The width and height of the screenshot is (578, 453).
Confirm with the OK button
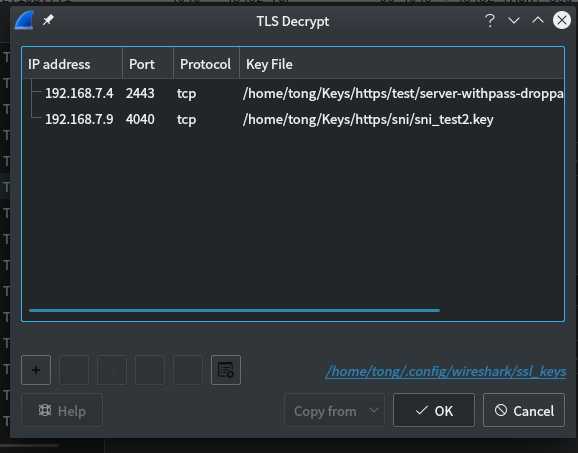coord(434,410)
